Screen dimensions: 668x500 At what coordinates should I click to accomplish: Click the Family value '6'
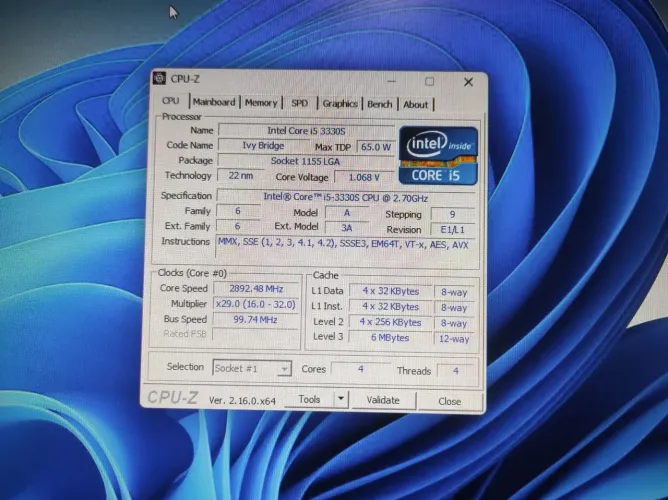pos(238,211)
